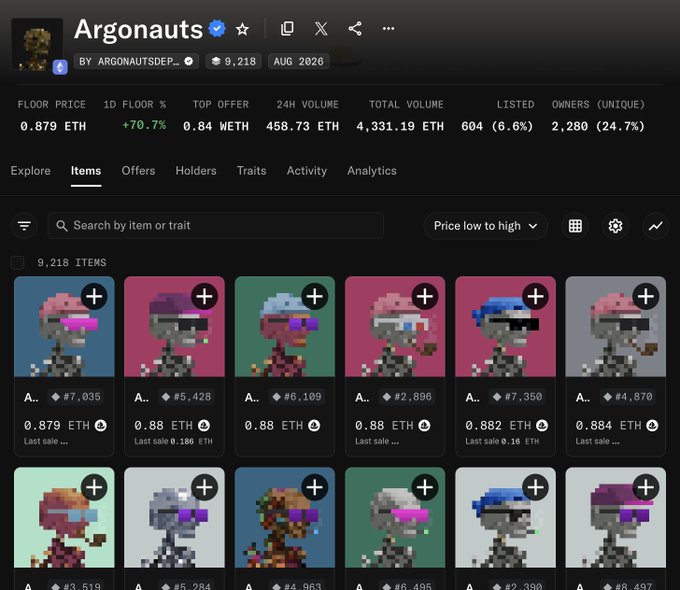Add item #6,495 to cart plus icon
This screenshot has width=680, height=590.
425,487
